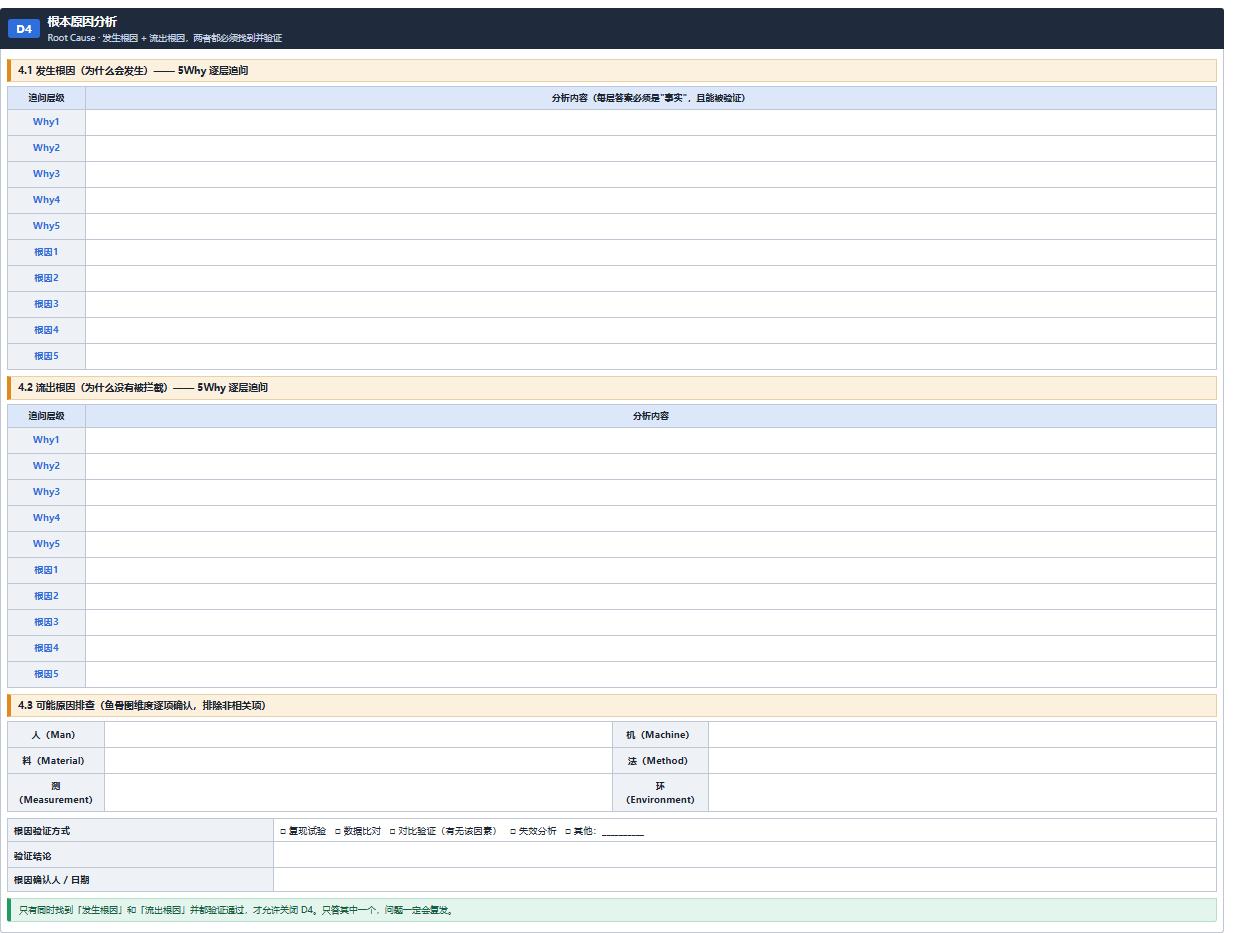1240x933 pixels.
Task: Click the 追问层级 column header in section 4.1
Action: [x=46, y=98]
